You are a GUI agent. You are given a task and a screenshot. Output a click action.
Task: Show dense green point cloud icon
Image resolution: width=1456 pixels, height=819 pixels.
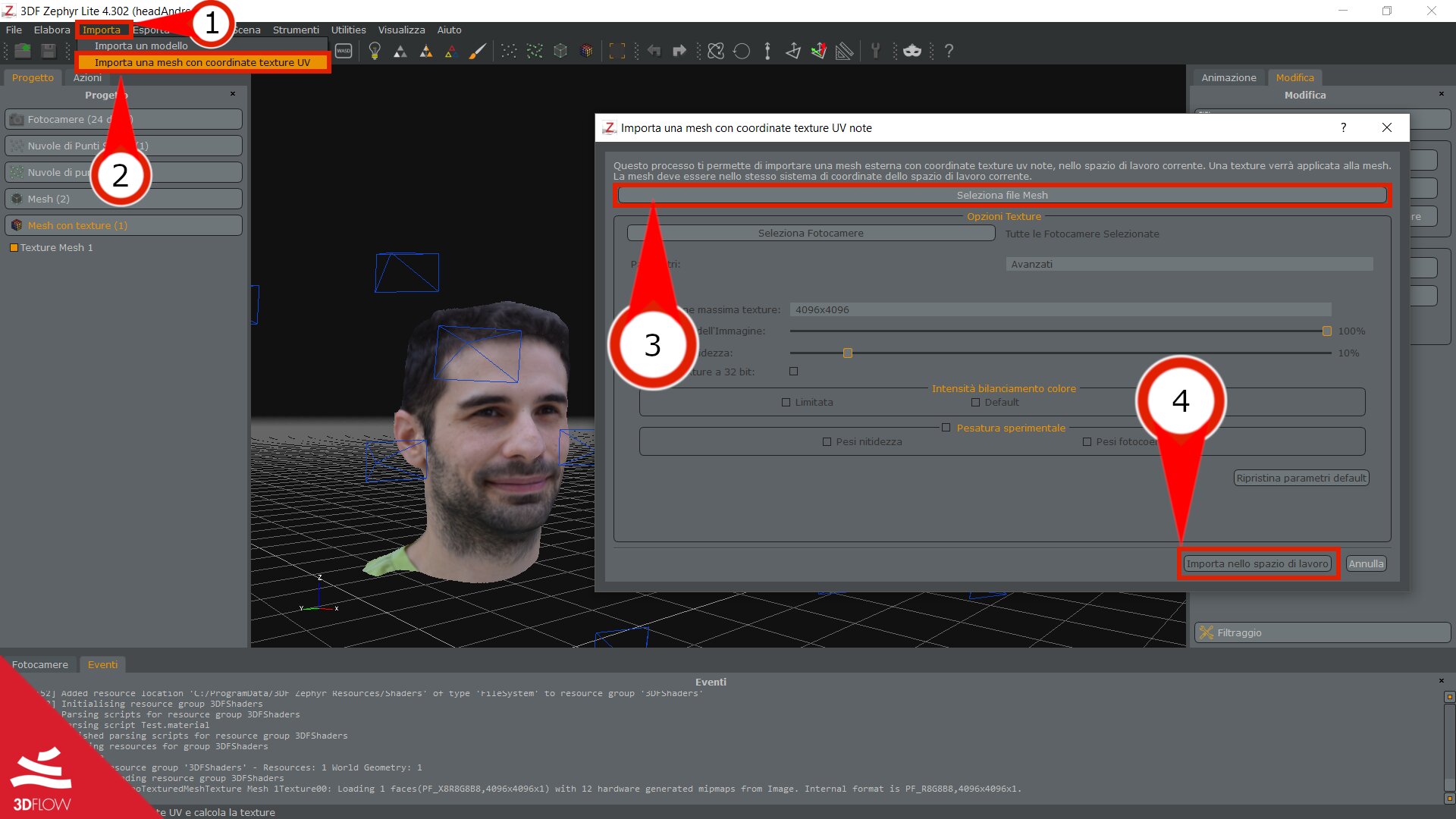[535, 51]
